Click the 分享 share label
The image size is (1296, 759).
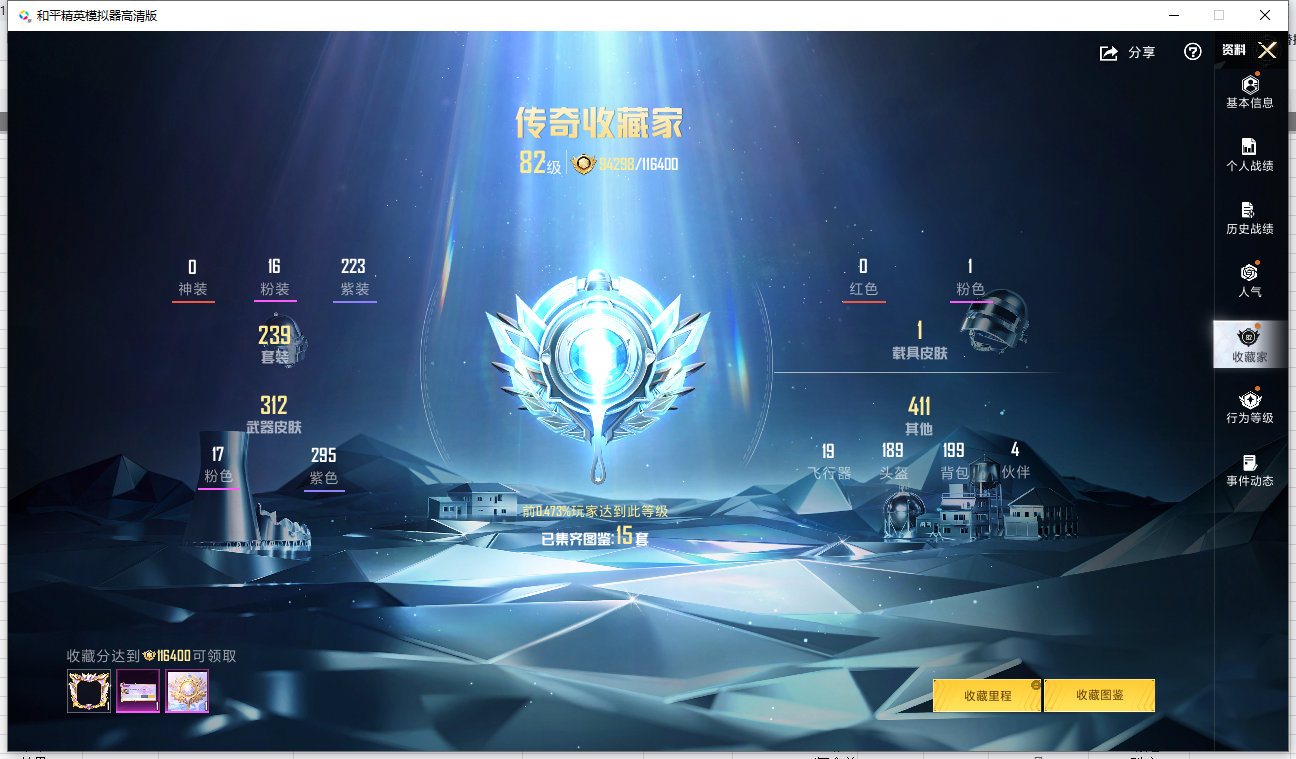pos(1142,53)
